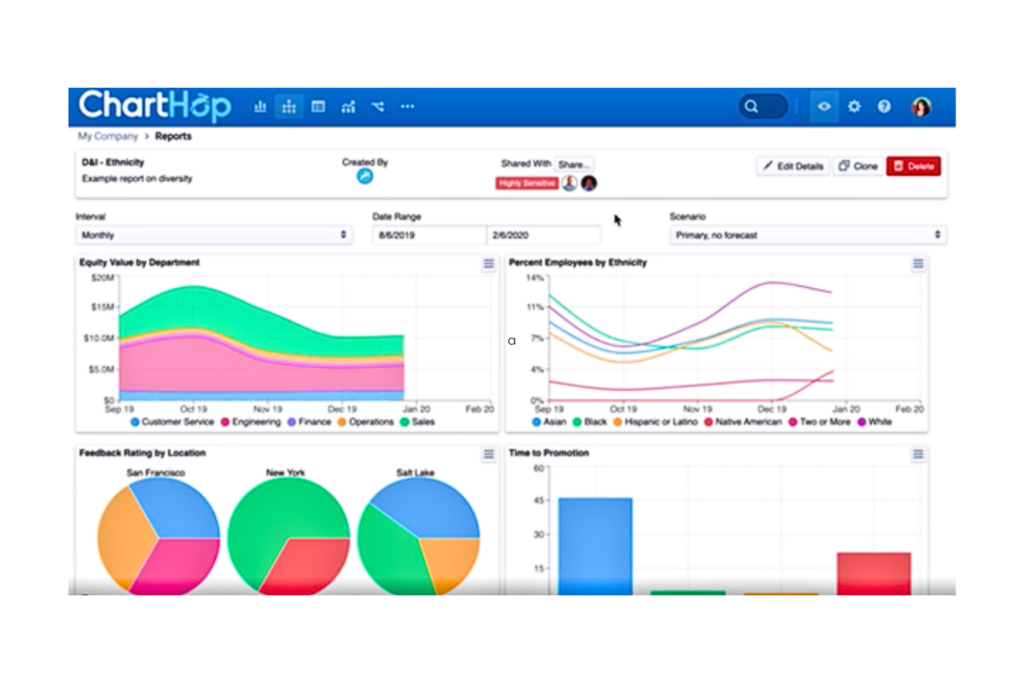Click the eye view icon near settings
The height and width of the screenshot is (683, 1024).
coord(823,106)
